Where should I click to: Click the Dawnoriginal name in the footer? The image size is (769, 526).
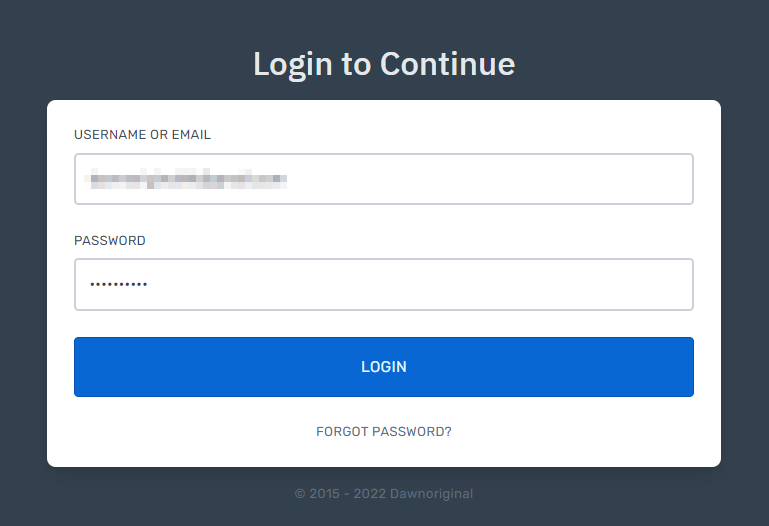coord(431,494)
